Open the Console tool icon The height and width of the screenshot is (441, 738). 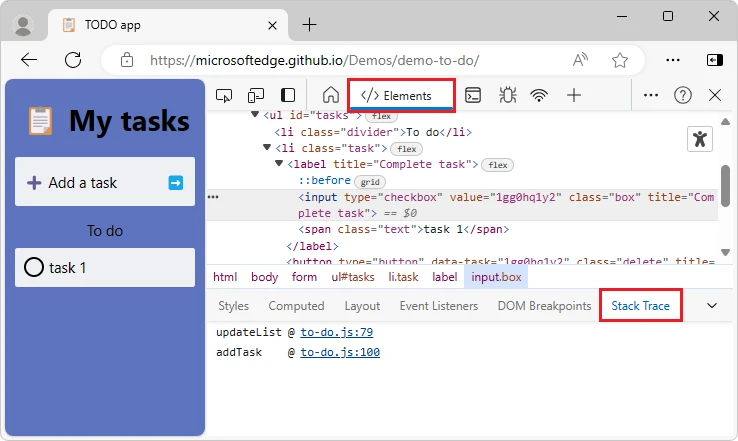pyautogui.click(x=473, y=96)
